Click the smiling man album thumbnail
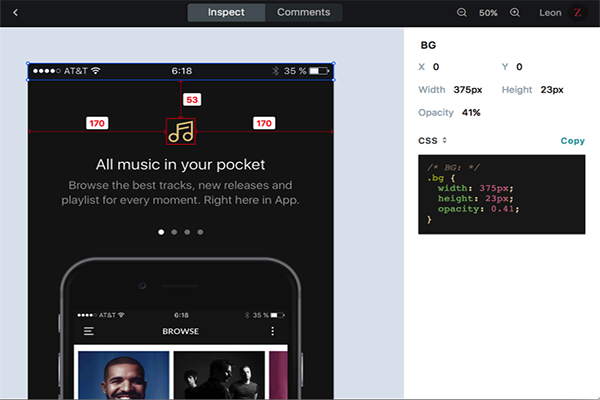The image size is (600, 400). 124,375
